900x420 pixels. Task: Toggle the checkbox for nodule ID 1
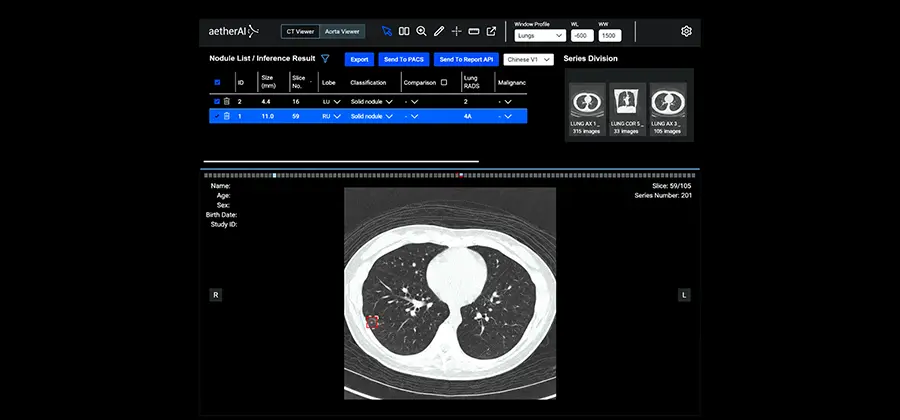[217, 116]
